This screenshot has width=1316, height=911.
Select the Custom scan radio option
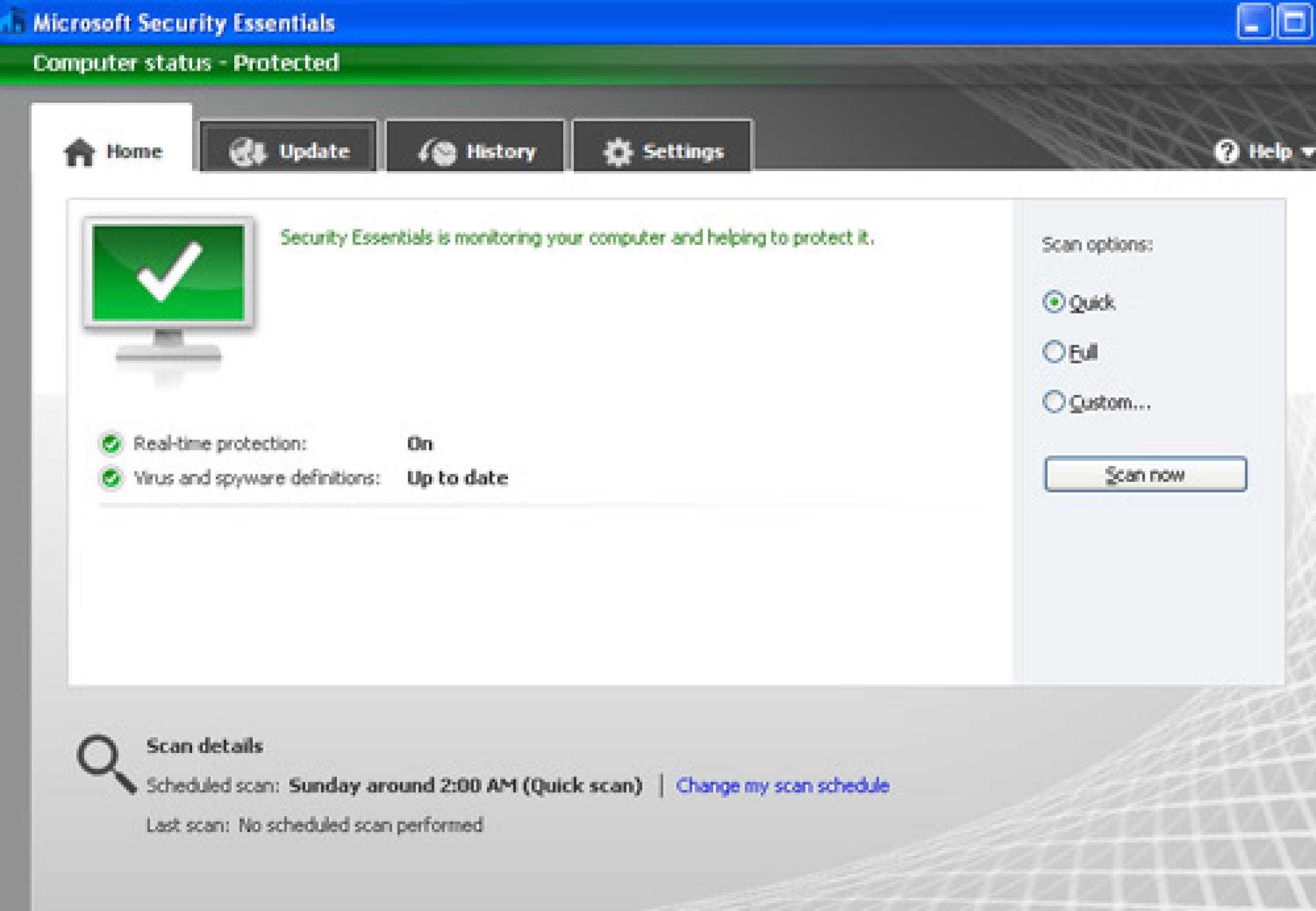[1054, 402]
